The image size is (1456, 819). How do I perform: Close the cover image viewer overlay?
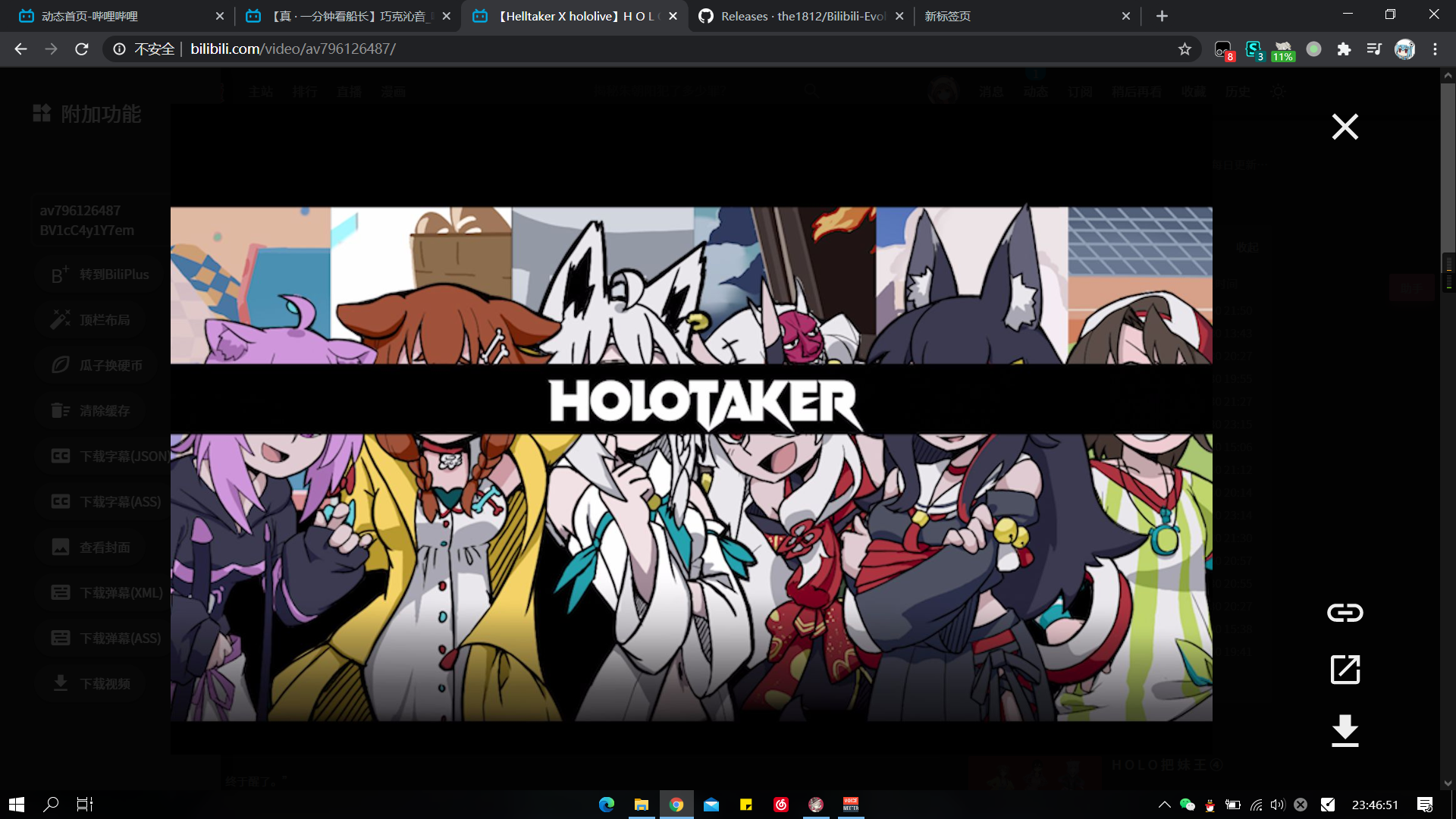pyautogui.click(x=1345, y=127)
